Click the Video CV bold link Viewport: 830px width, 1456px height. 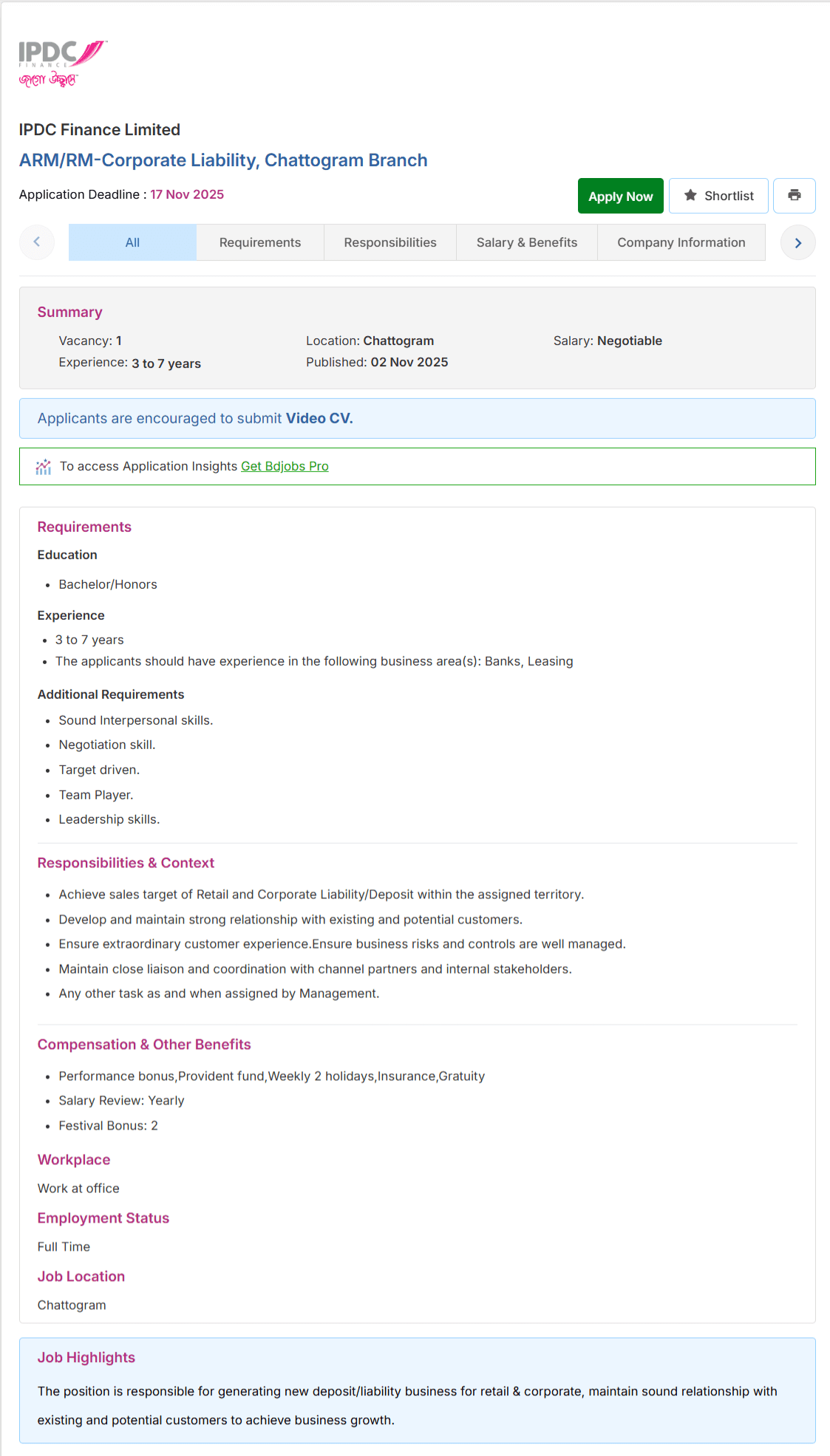319,418
